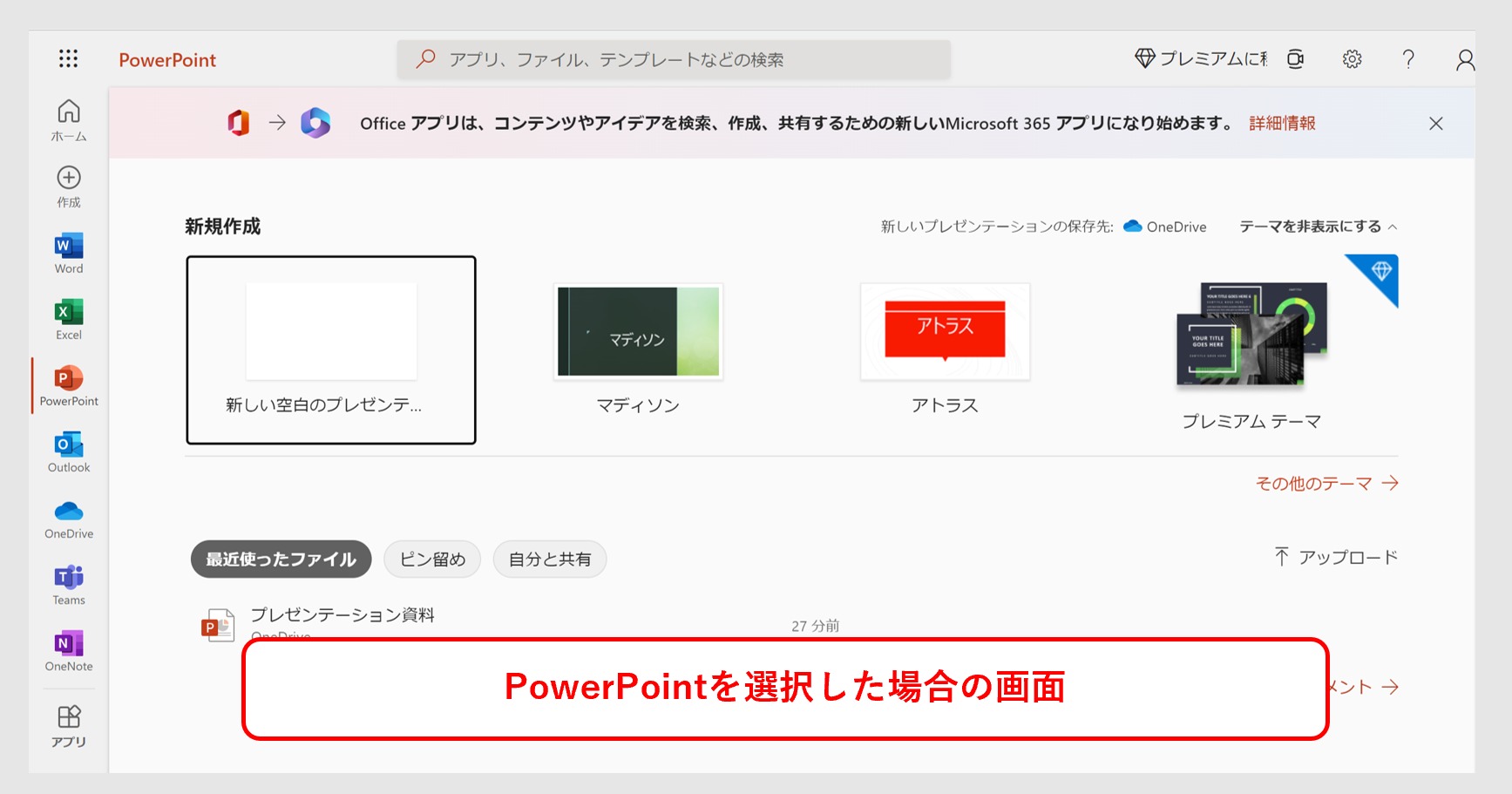Viewport: 1512px width, 794px height.
Task: Open プレゼンテーション資料 file
Action: [342, 615]
